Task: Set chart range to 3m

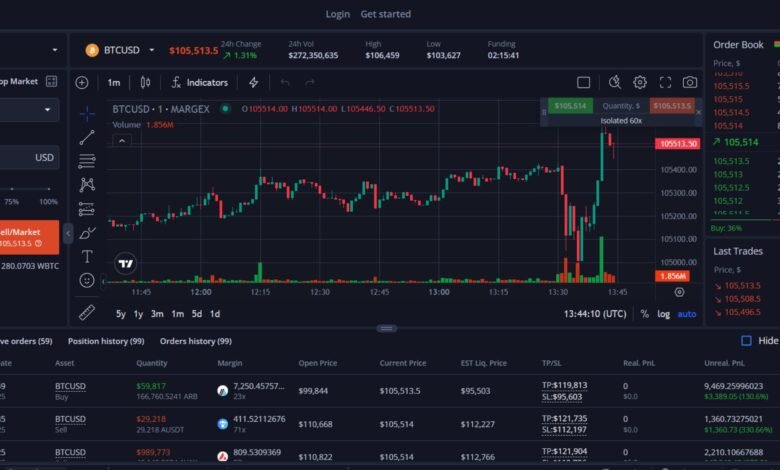Action: [157, 314]
